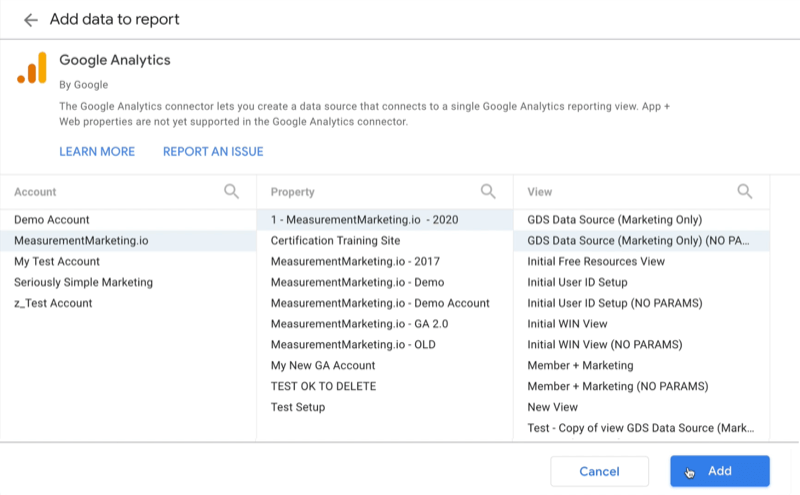Select the Member + Marketing view
Viewport: 800px width, 495px height.
[x=641, y=365]
